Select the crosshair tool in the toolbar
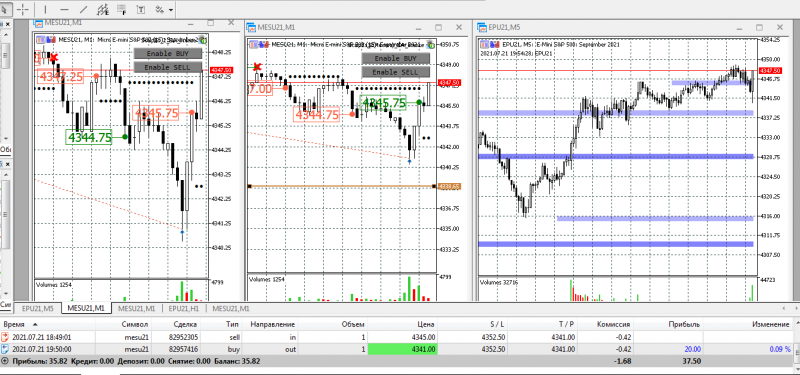The width and height of the screenshot is (800, 375). point(22,9)
